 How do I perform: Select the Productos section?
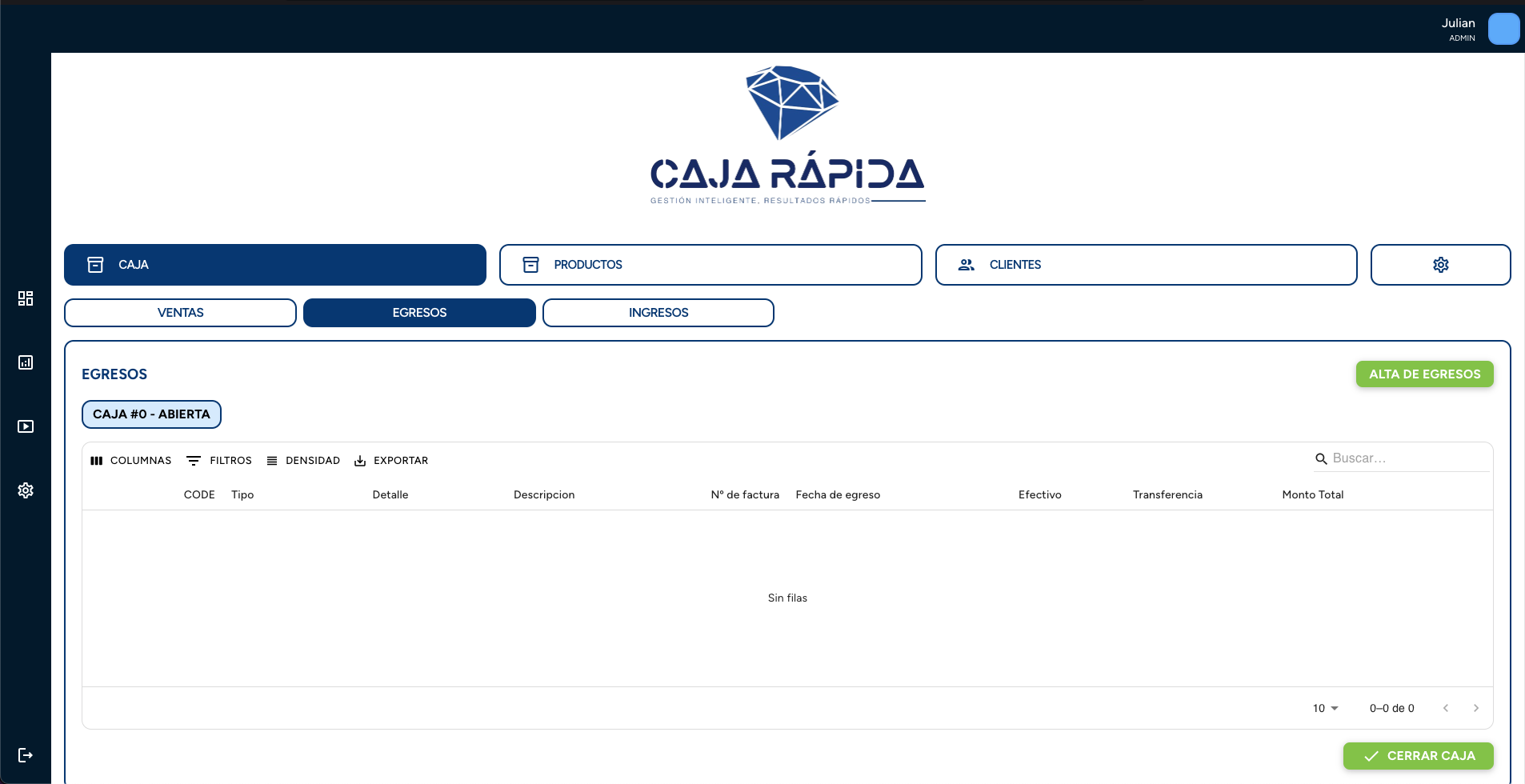pos(710,265)
